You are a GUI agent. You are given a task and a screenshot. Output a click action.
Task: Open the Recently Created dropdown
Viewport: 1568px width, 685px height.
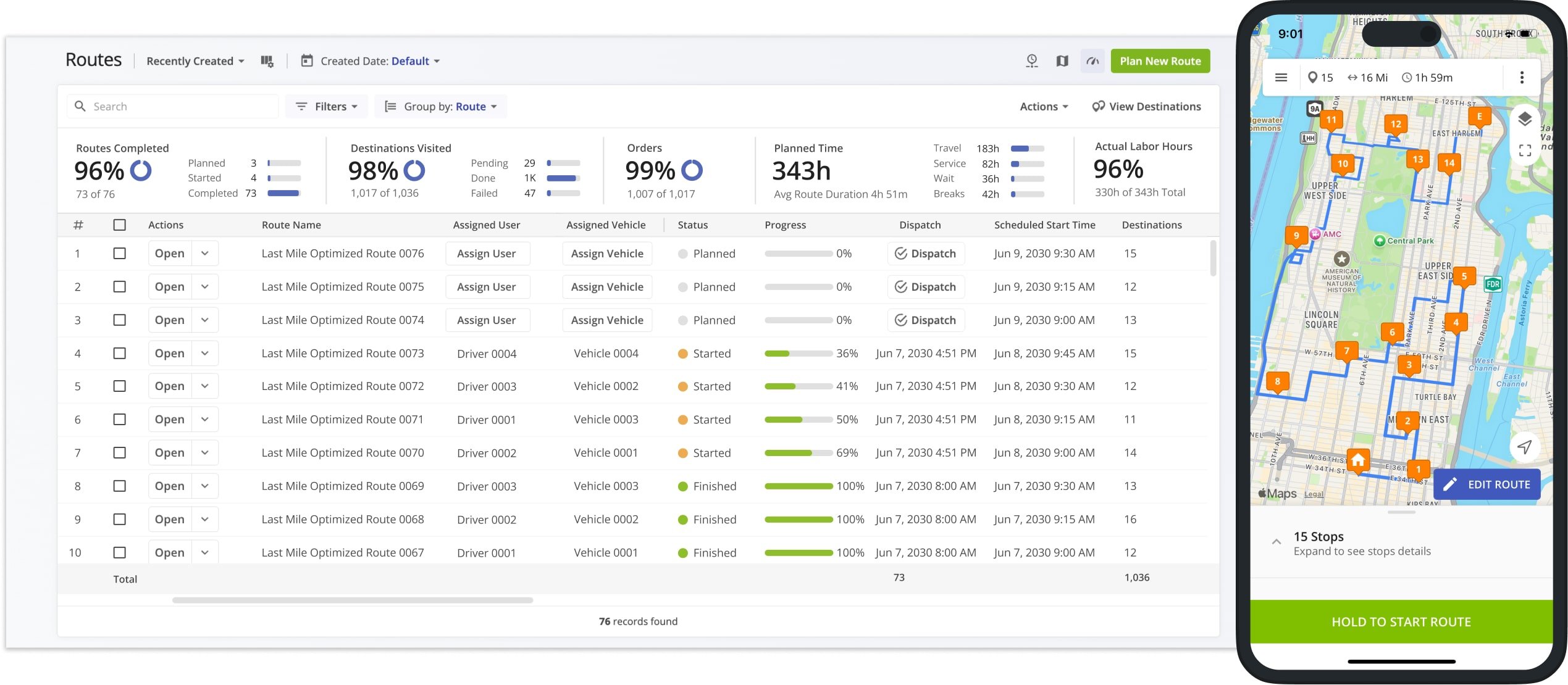195,61
